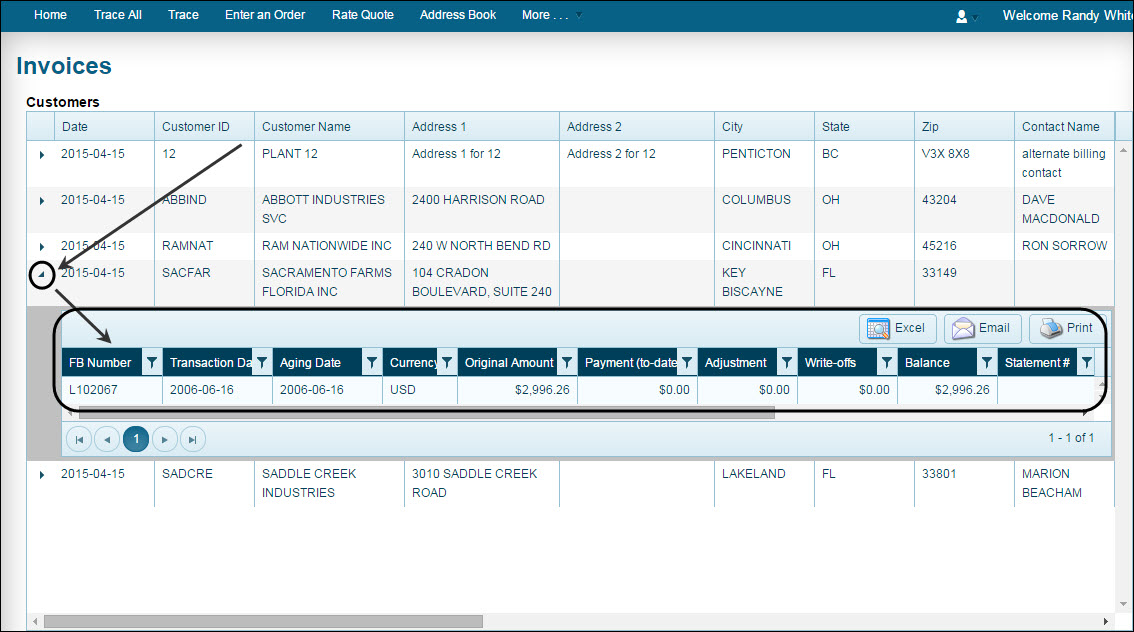Click the $2,996.26 Original Amount cell
The height and width of the screenshot is (632, 1134).
click(x=517, y=390)
